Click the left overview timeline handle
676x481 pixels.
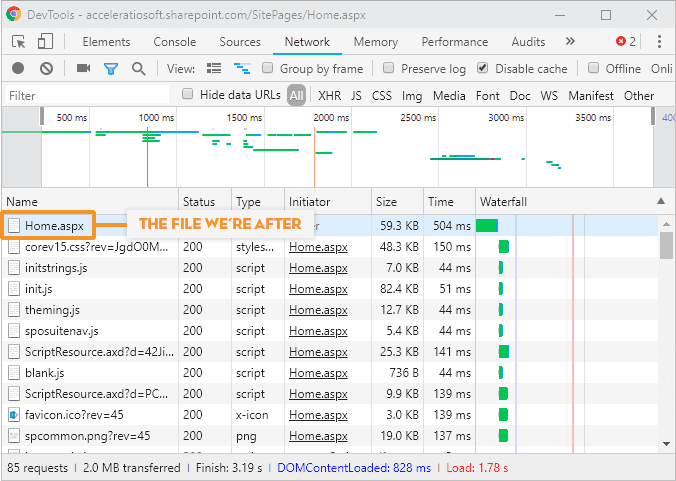point(42,116)
